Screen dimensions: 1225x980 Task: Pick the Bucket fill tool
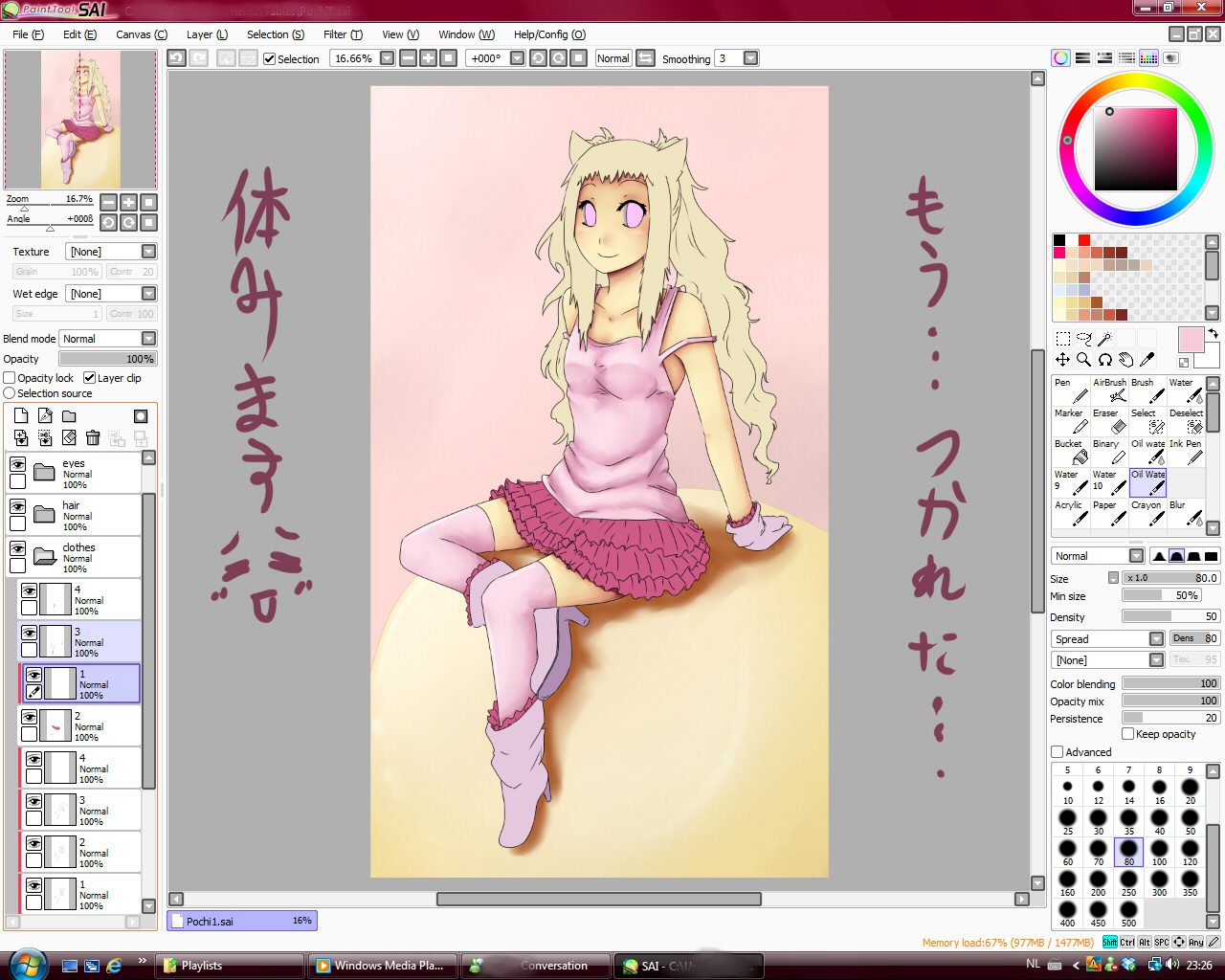pyautogui.click(x=1071, y=451)
